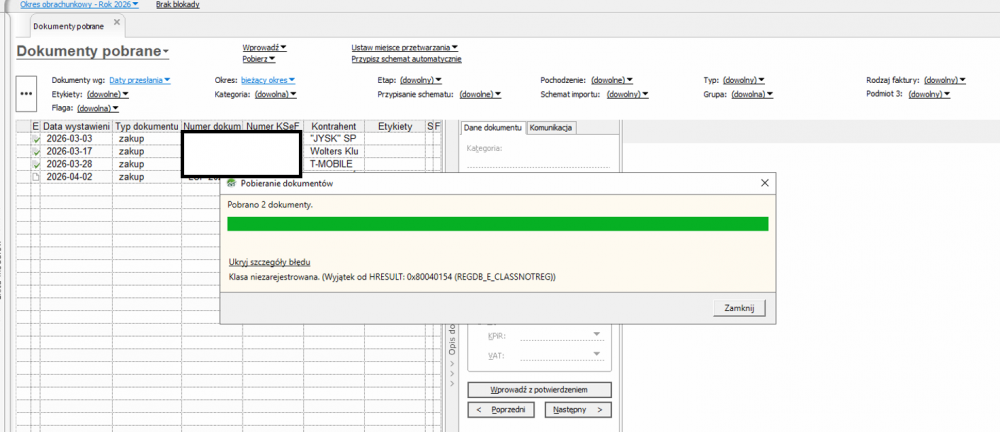Open the Okres bieżący okres dropdown
This screenshot has height=432, width=1000.
pyautogui.click(x=268, y=80)
